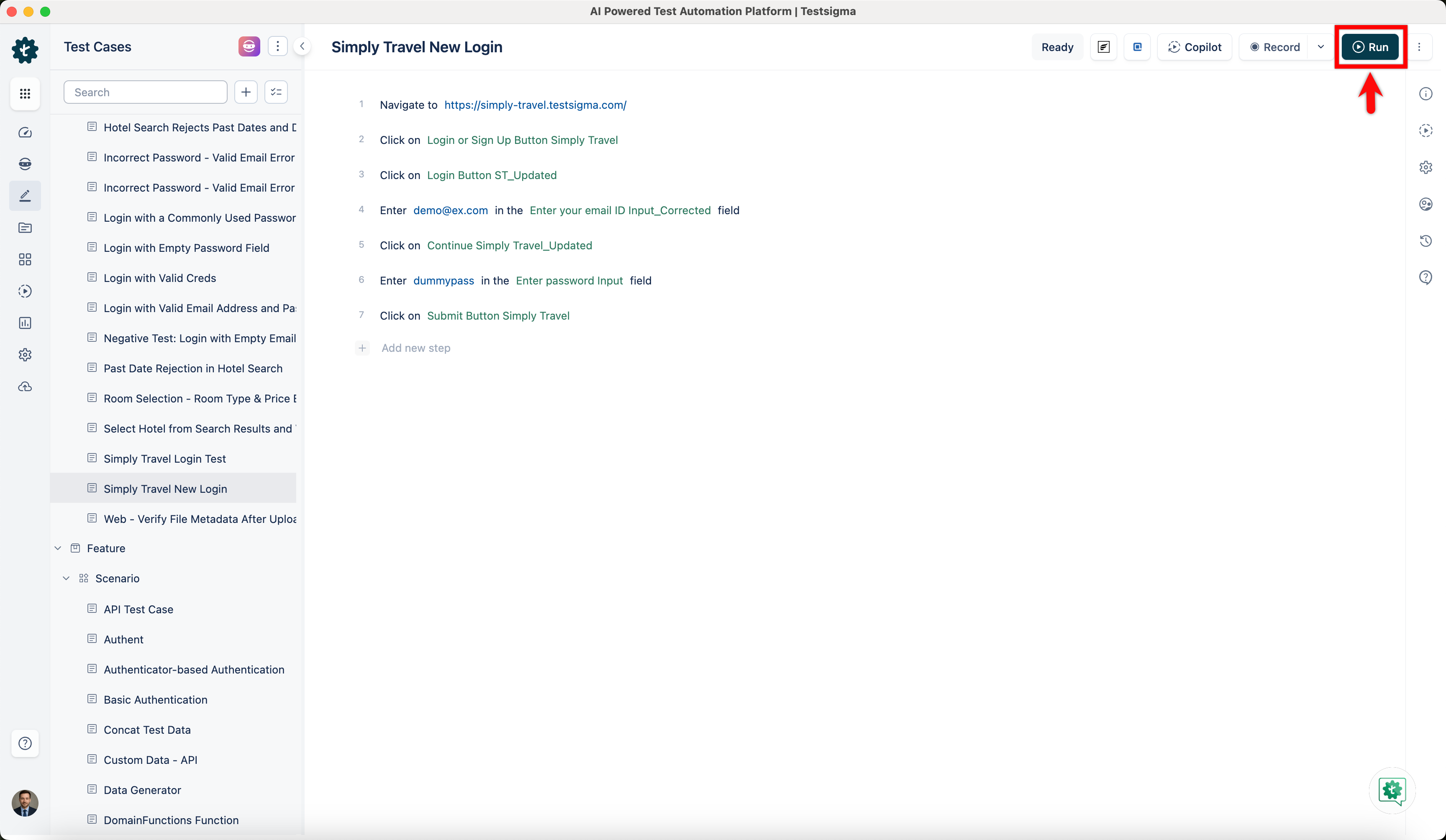Open the dashboard gauge icon in sidebar
This screenshot has height=840, width=1446.
tap(25, 133)
